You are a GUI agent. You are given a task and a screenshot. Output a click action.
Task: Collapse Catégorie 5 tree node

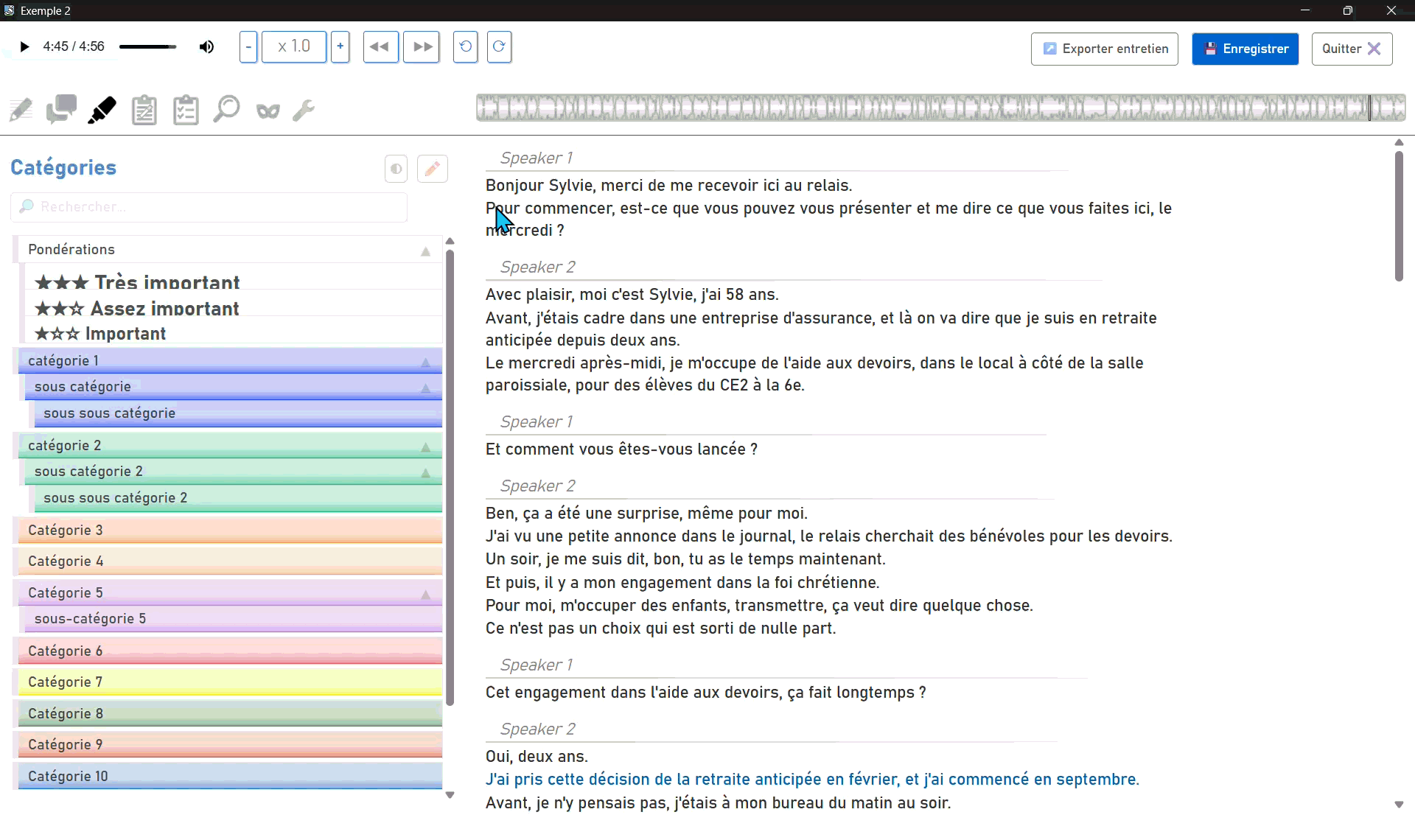click(x=425, y=595)
